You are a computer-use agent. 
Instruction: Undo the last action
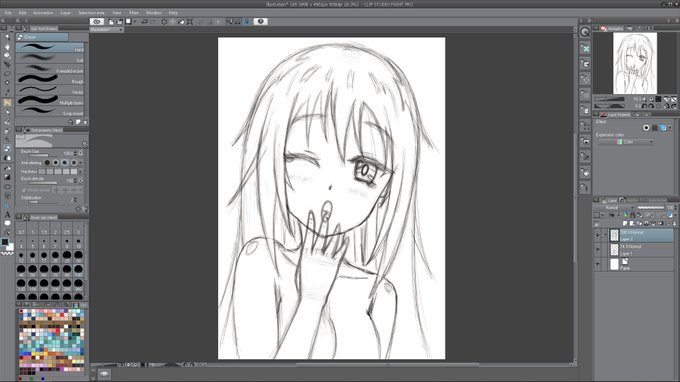(144, 22)
